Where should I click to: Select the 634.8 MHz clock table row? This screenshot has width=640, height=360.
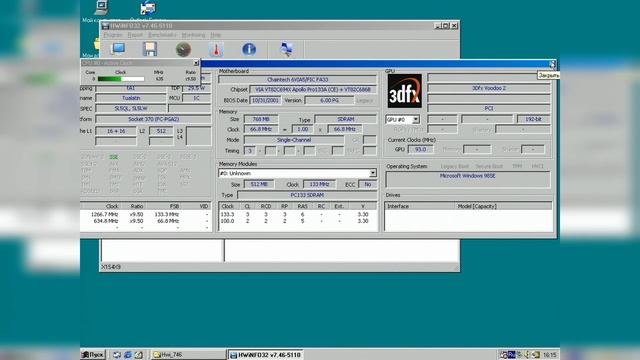pos(145,221)
